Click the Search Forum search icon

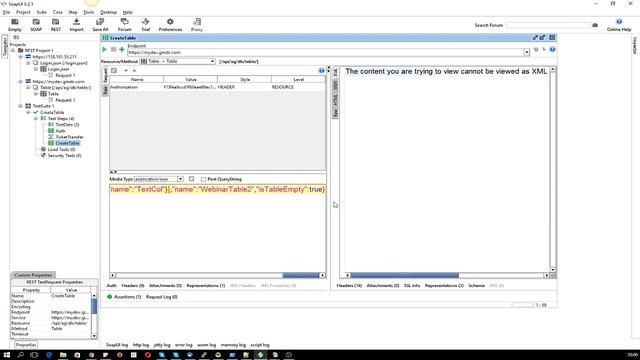(x=595, y=25)
